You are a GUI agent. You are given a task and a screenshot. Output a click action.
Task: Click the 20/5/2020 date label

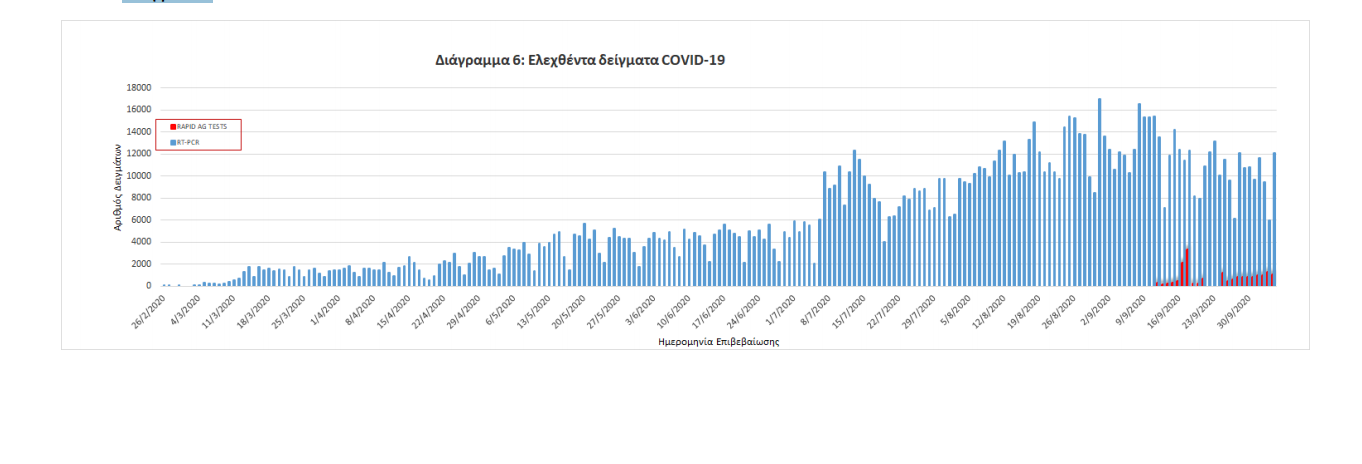pos(565,311)
